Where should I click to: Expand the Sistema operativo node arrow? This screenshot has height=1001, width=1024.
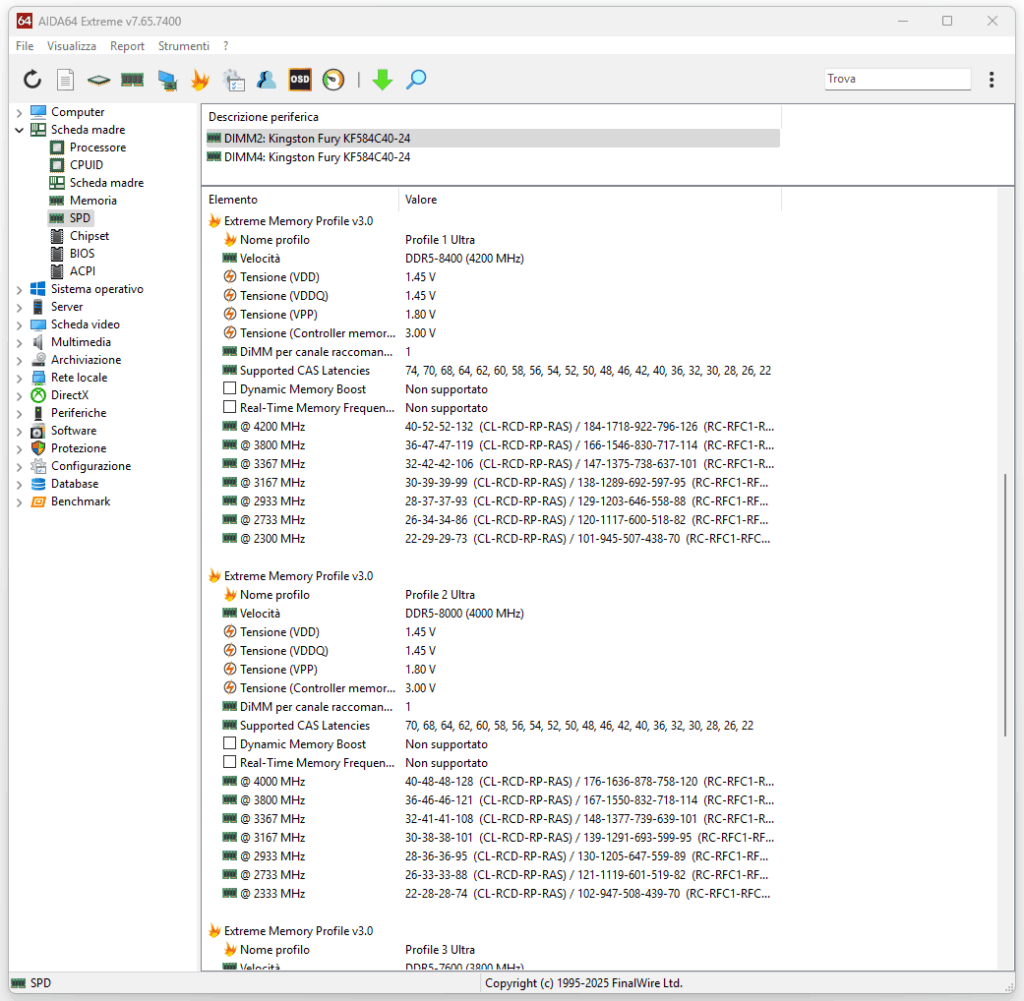pyautogui.click(x=19, y=289)
